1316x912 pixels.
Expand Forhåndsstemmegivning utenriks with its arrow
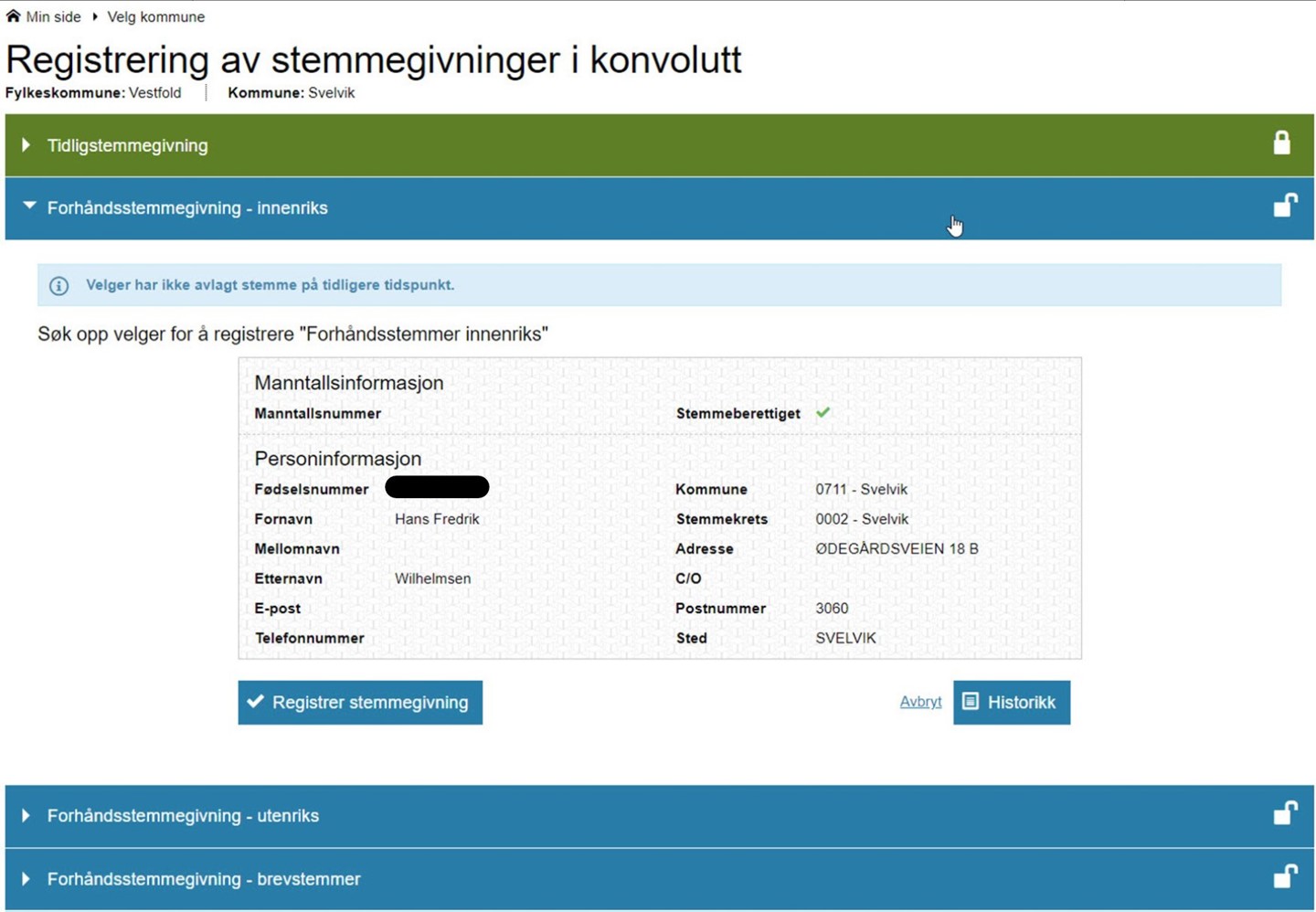[x=27, y=815]
